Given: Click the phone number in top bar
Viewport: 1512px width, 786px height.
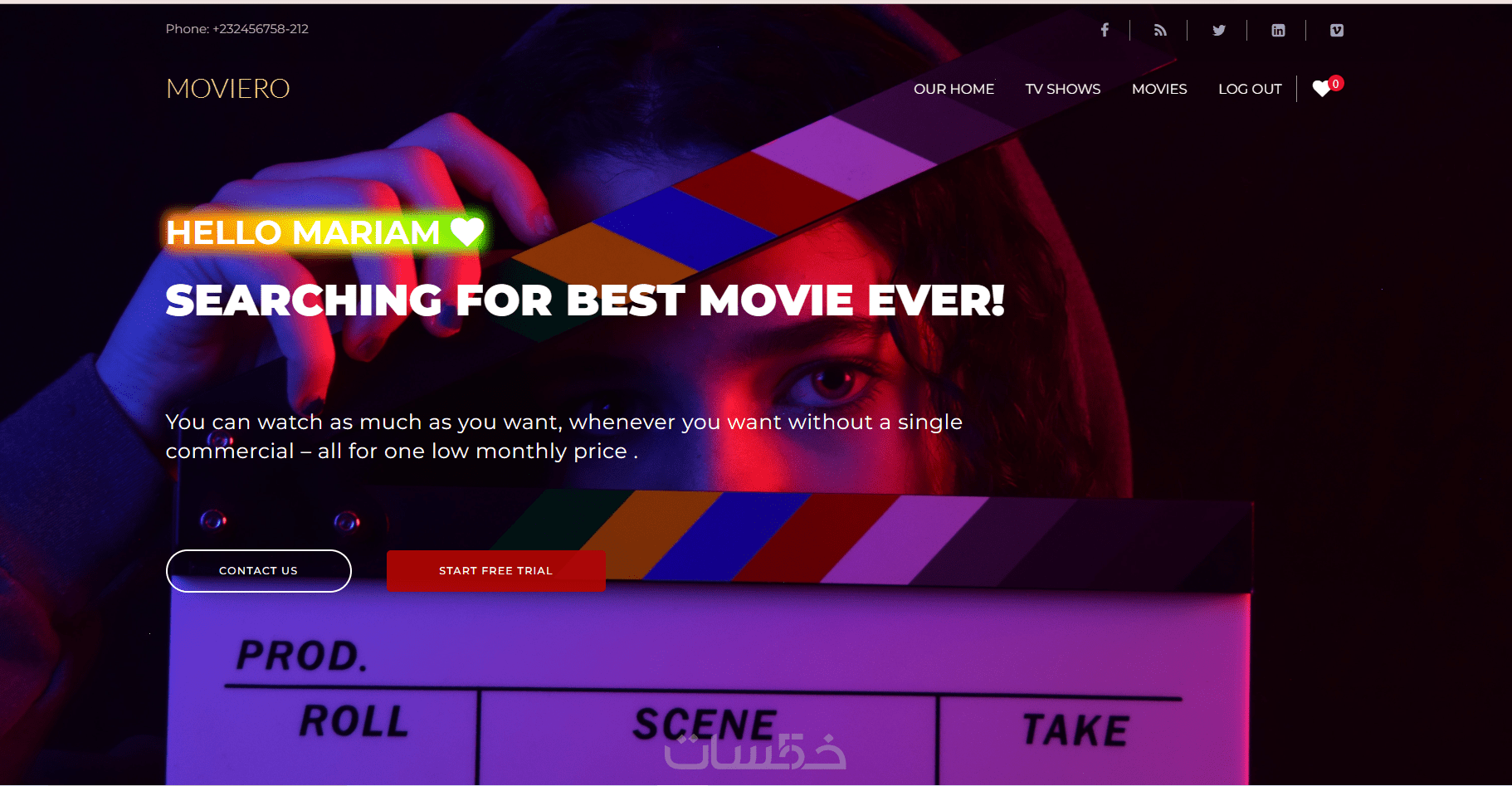Looking at the screenshot, I should pos(237,29).
